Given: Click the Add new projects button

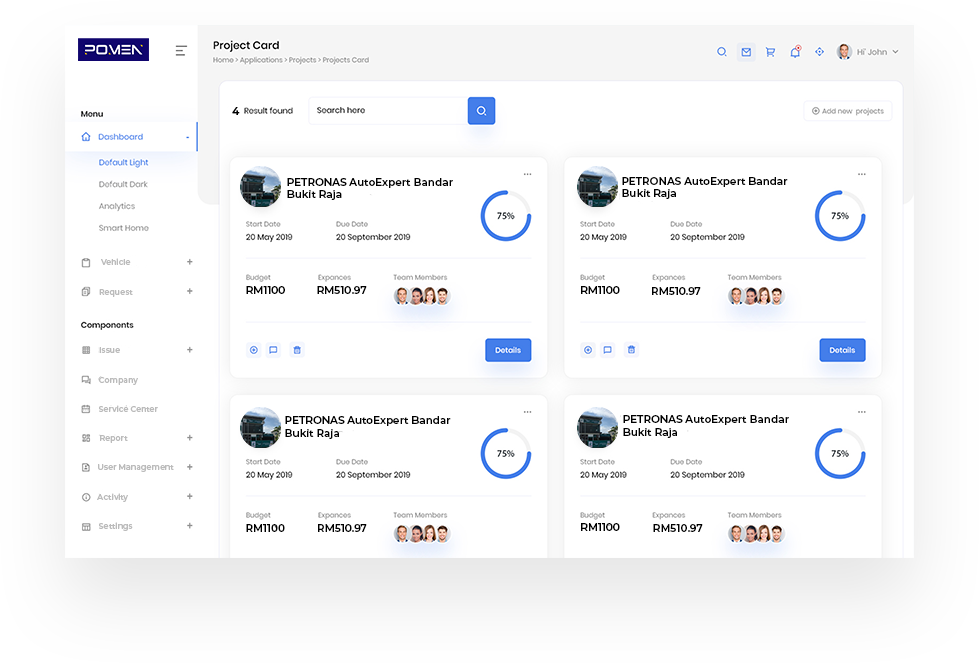Looking at the screenshot, I should pyautogui.click(x=848, y=111).
